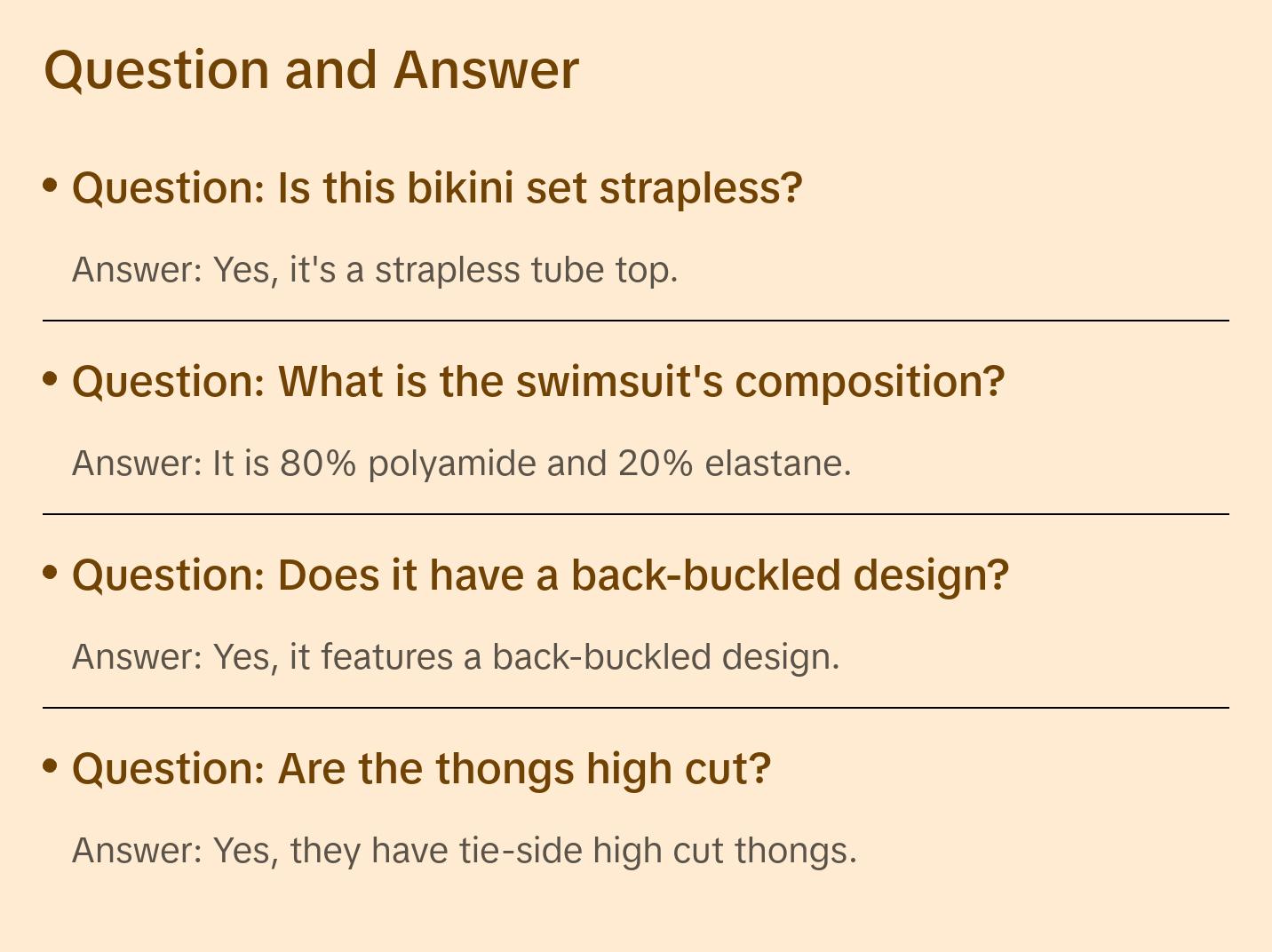
Task: Click the bullet before the strapless question
Action: click(51, 186)
